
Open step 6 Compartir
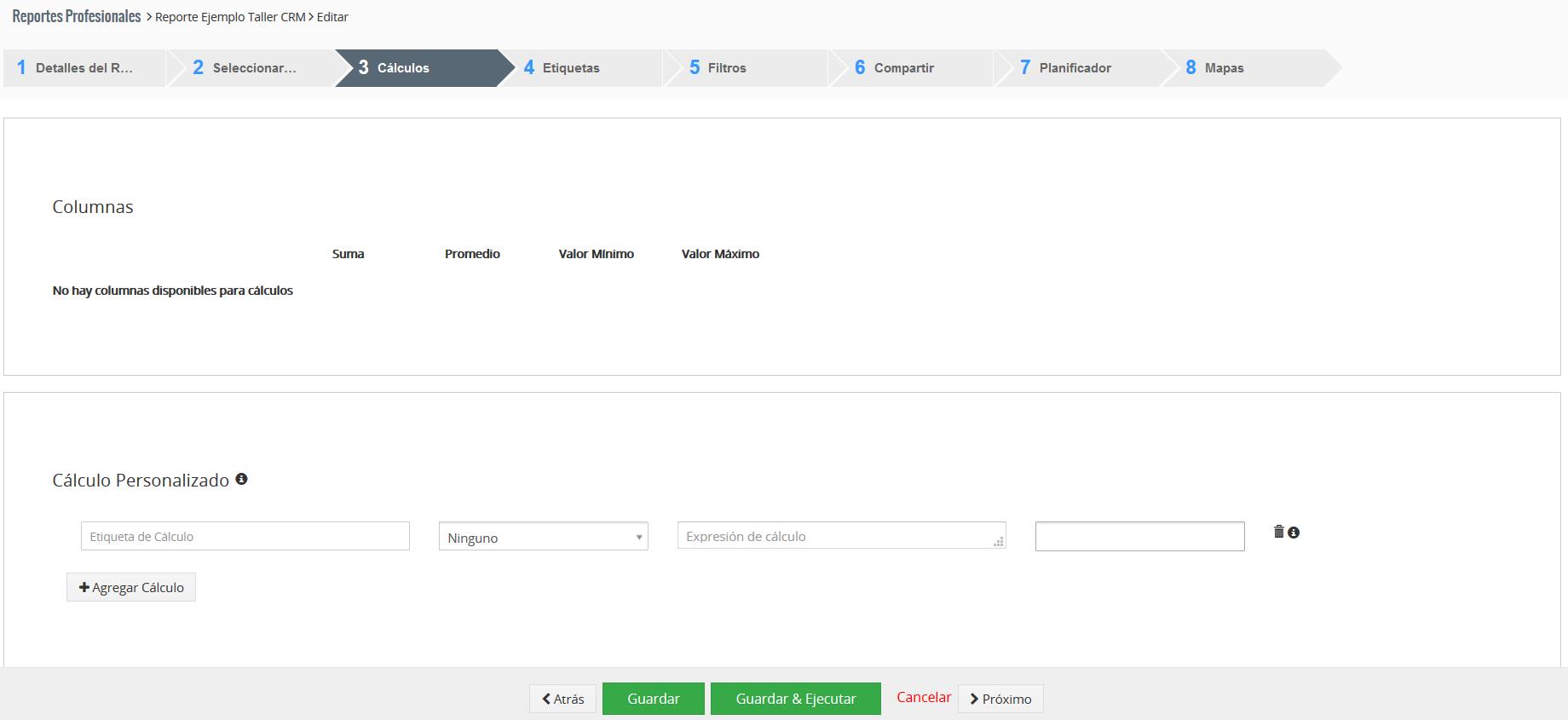pos(903,68)
